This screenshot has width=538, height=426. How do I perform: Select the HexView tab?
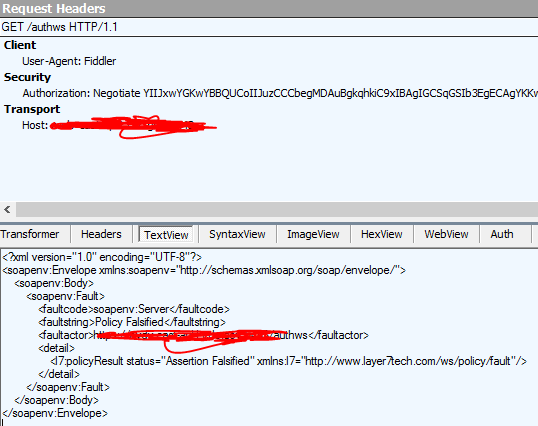click(382, 234)
